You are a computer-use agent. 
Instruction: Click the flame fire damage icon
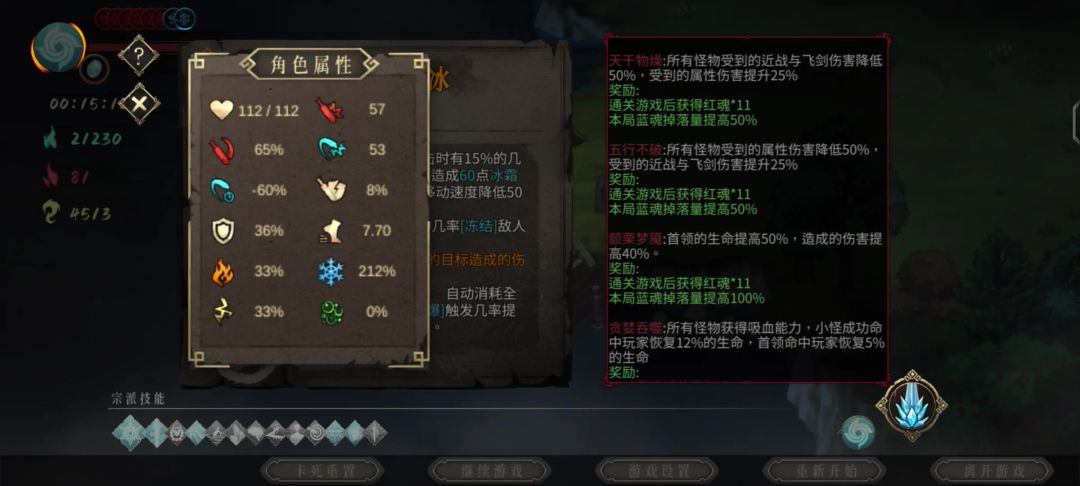222,272
